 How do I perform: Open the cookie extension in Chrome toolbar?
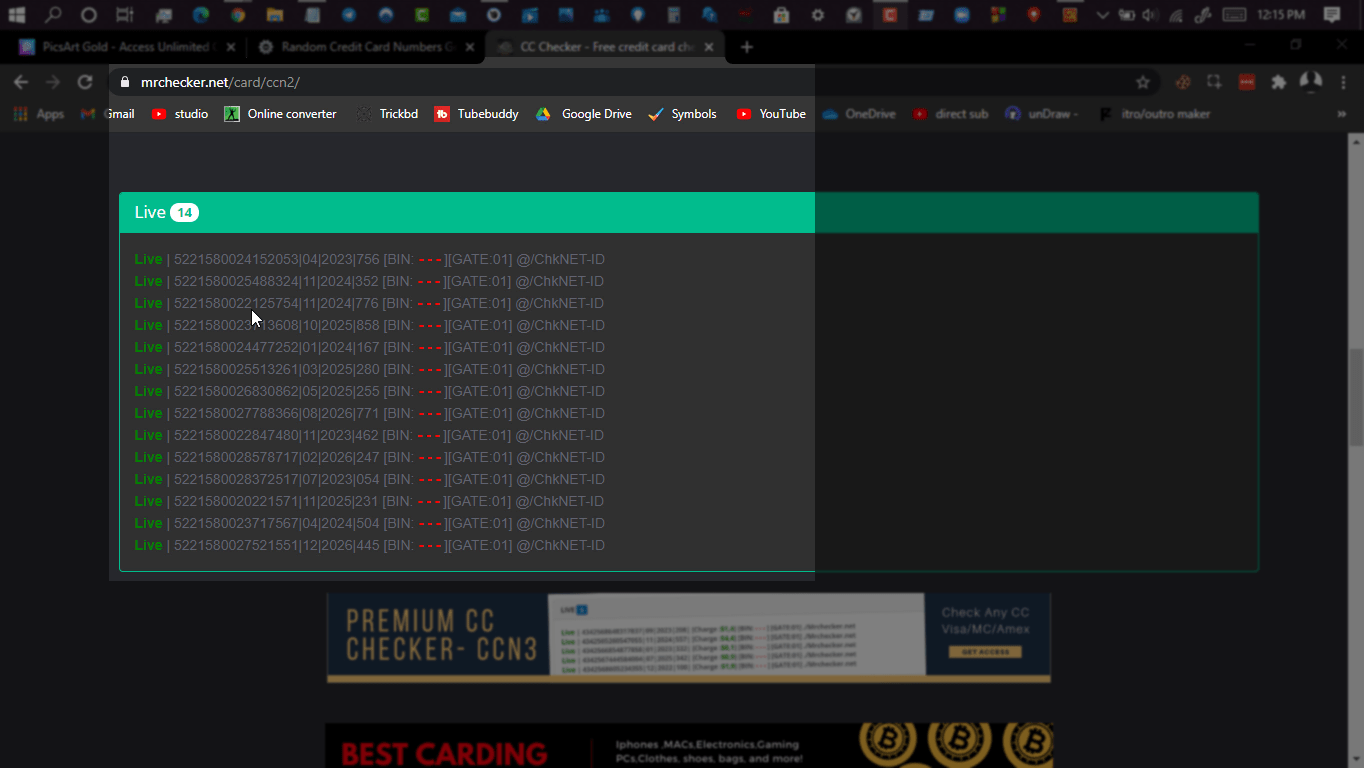point(1183,82)
